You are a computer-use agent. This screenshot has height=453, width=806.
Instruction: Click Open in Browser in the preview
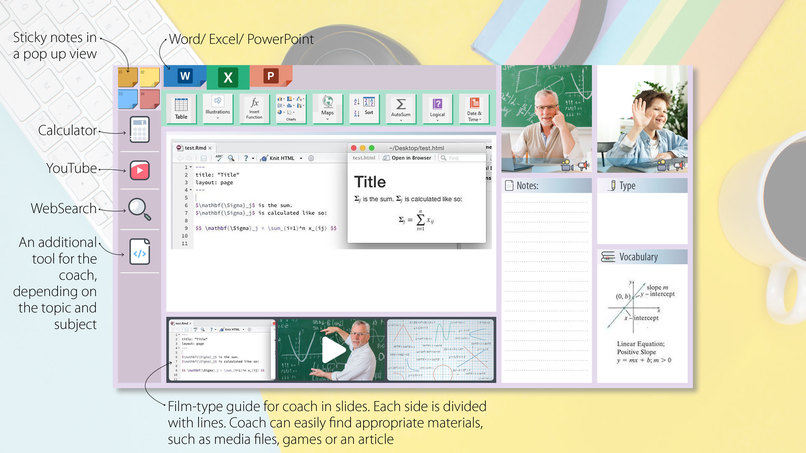tap(407, 158)
